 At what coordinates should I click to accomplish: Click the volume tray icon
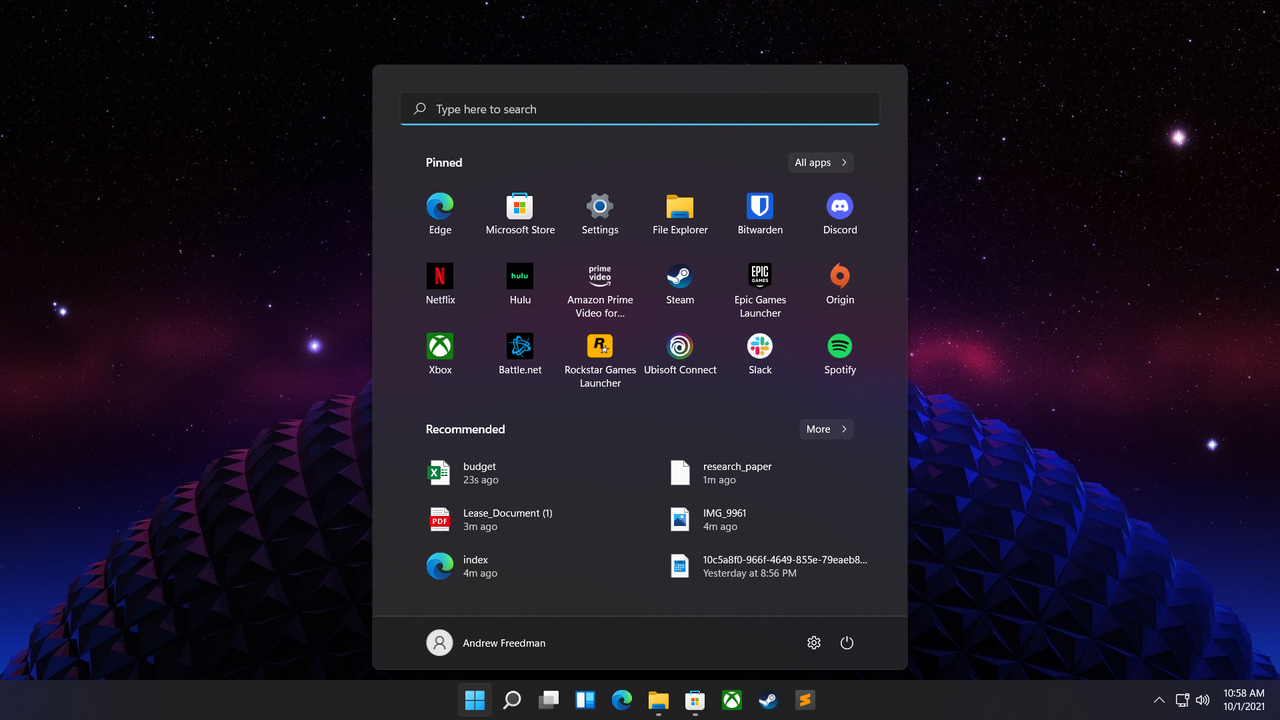click(x=1202, y=700)
